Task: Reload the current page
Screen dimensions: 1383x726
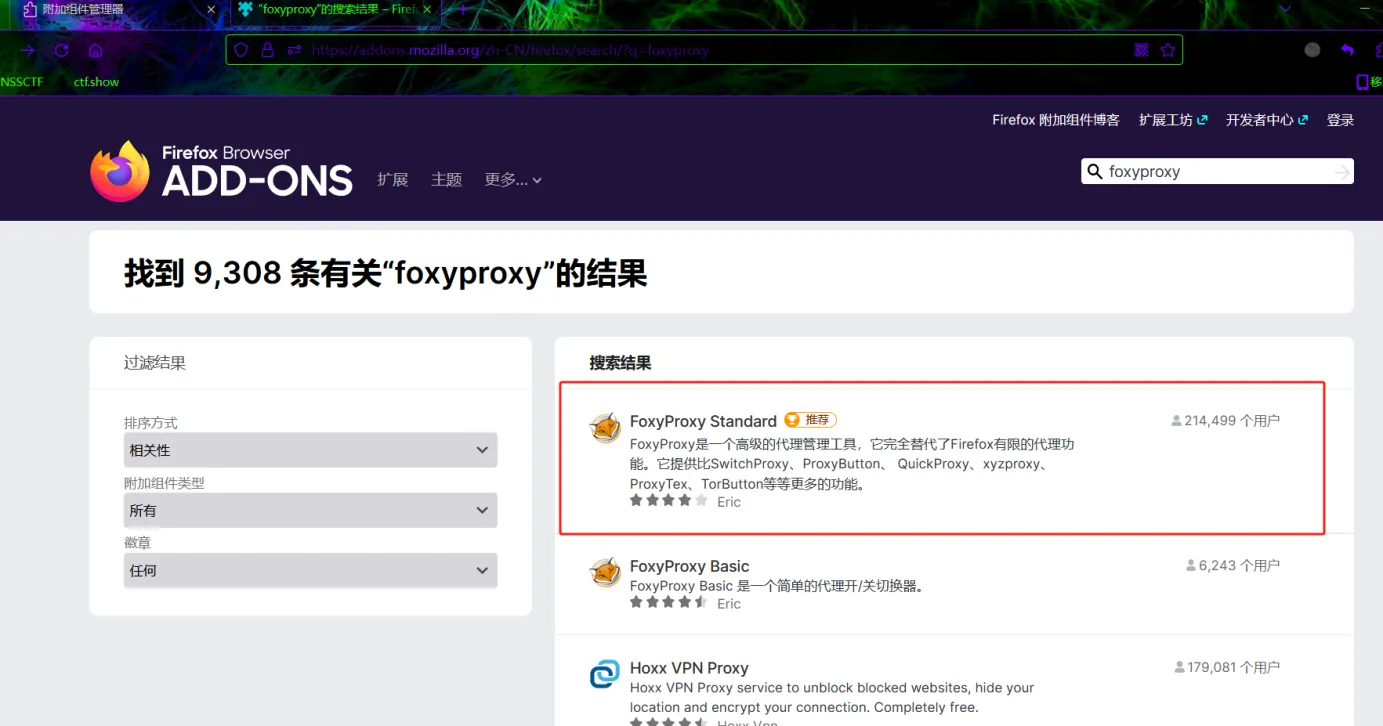Action: pos(62,50)
